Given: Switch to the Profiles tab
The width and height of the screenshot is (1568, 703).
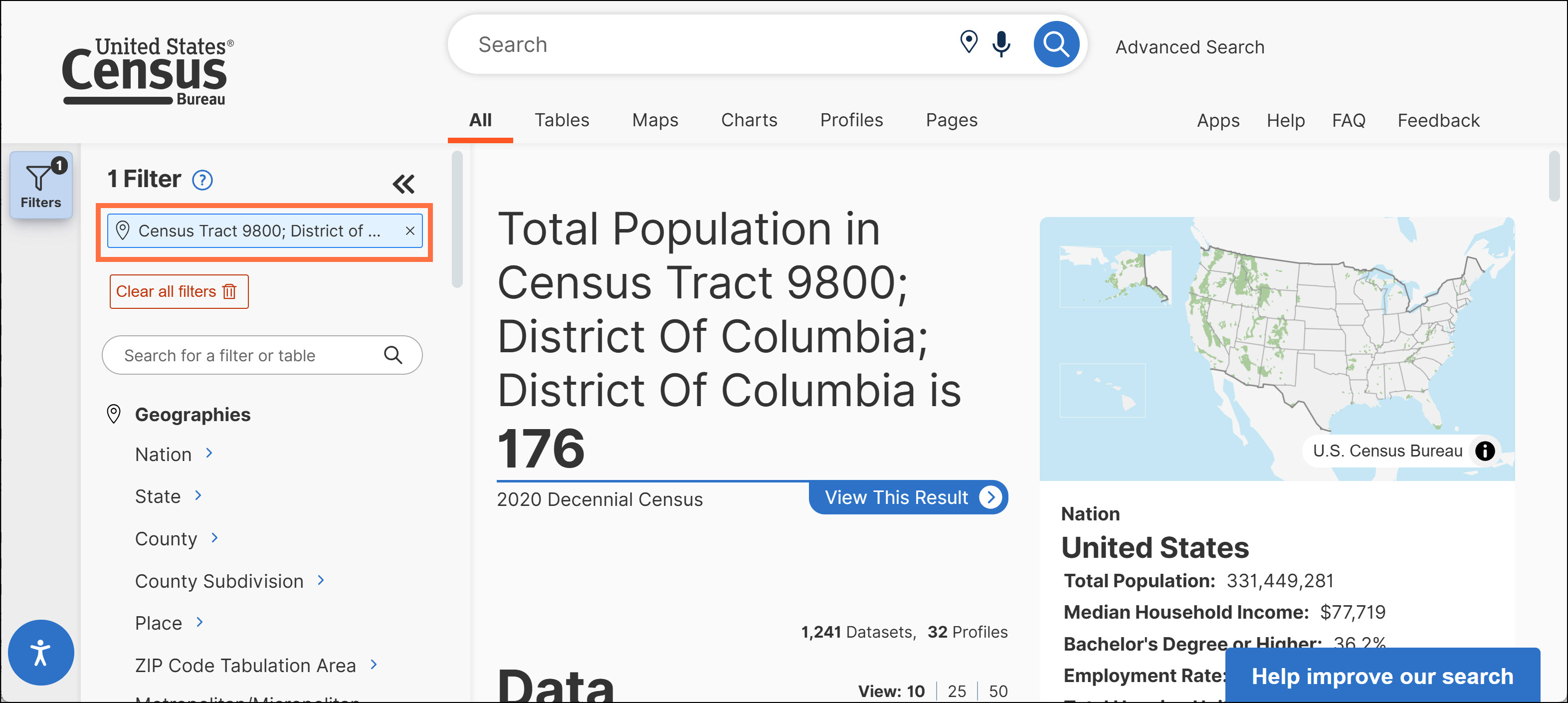Looking at the screenshot, I should (x=851, y=120).
